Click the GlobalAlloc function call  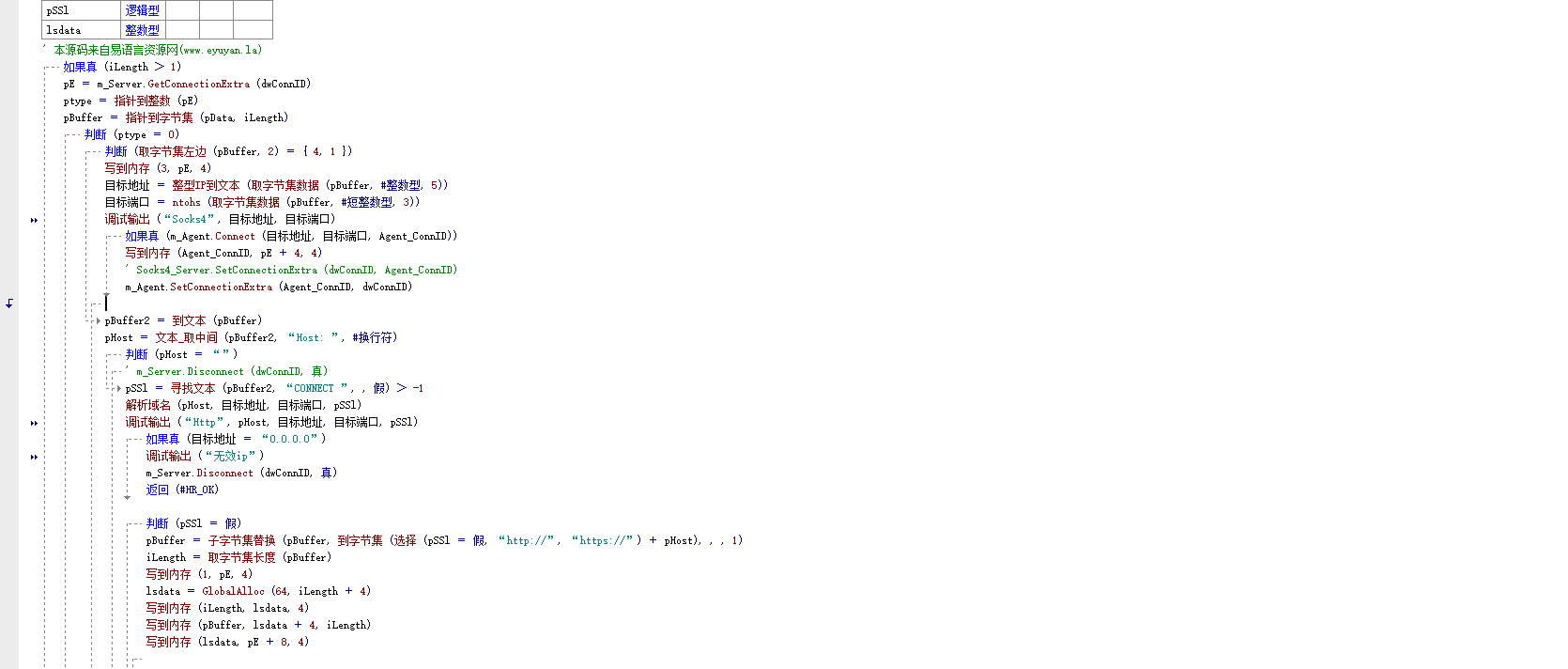click(233, 591)
